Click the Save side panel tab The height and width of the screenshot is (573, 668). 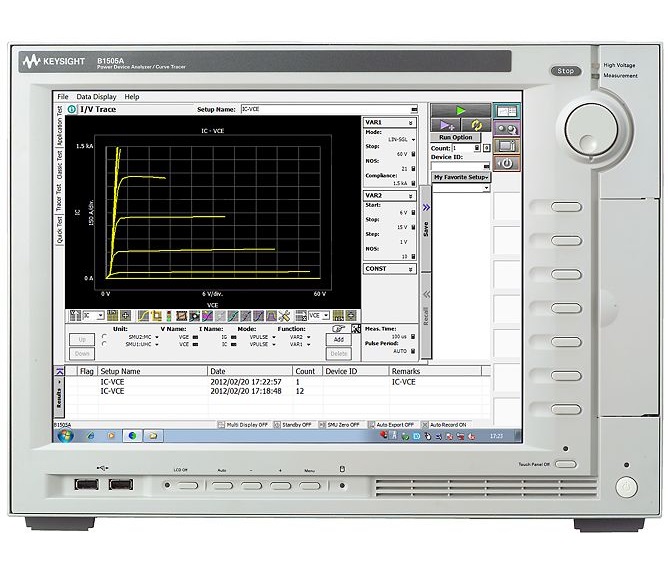(426, 229)
